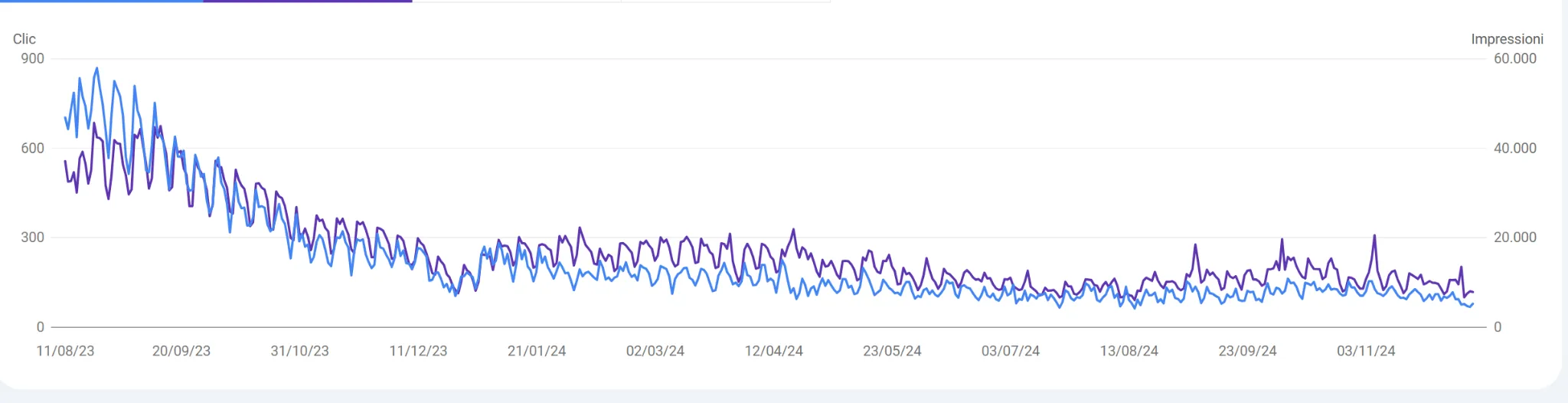Click the 23/05/24 date label
The image size is (1568, 403).
tap(892, 351)
